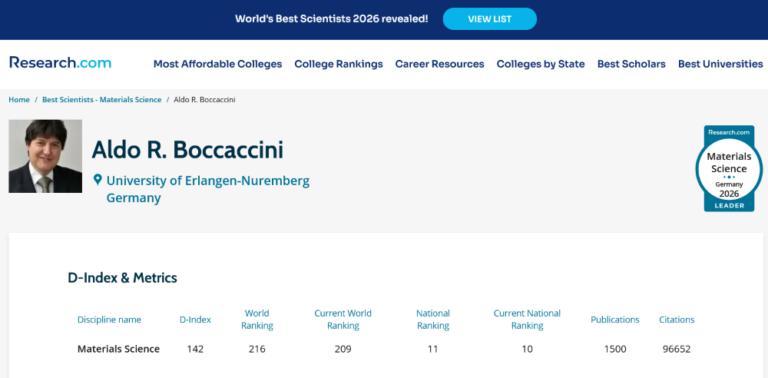Open Colleges by State menu
This screenshot has width=768, height=378.
coord(540,64)
